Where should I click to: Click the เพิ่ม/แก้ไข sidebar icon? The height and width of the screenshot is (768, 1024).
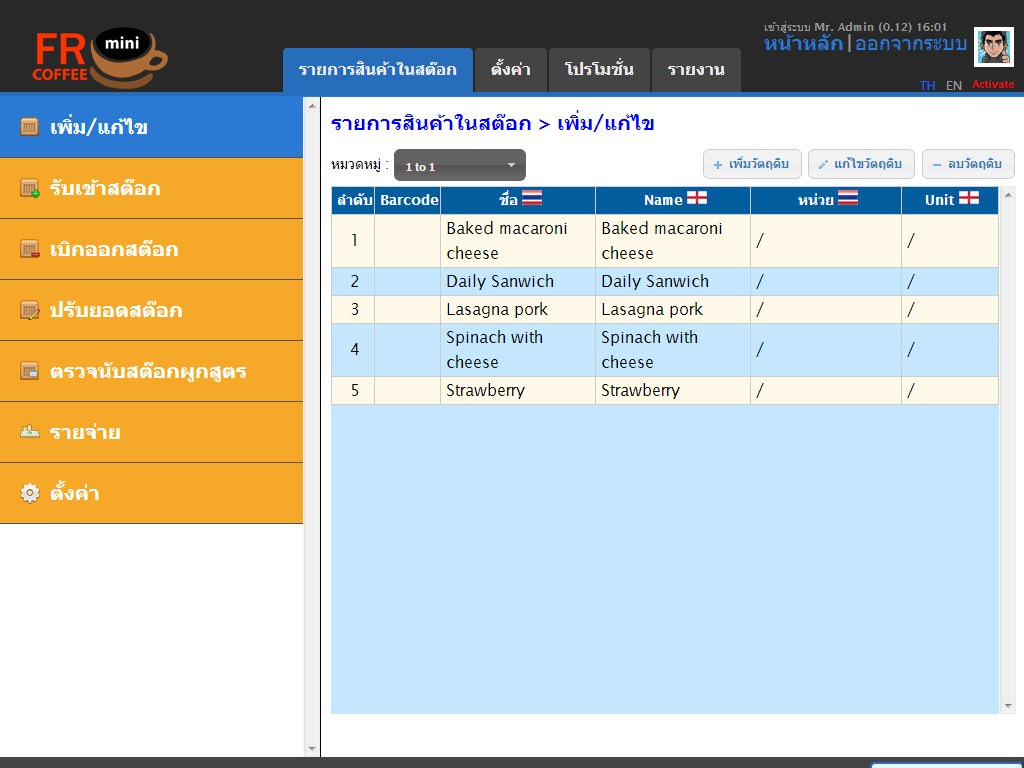tap(30, 127)
